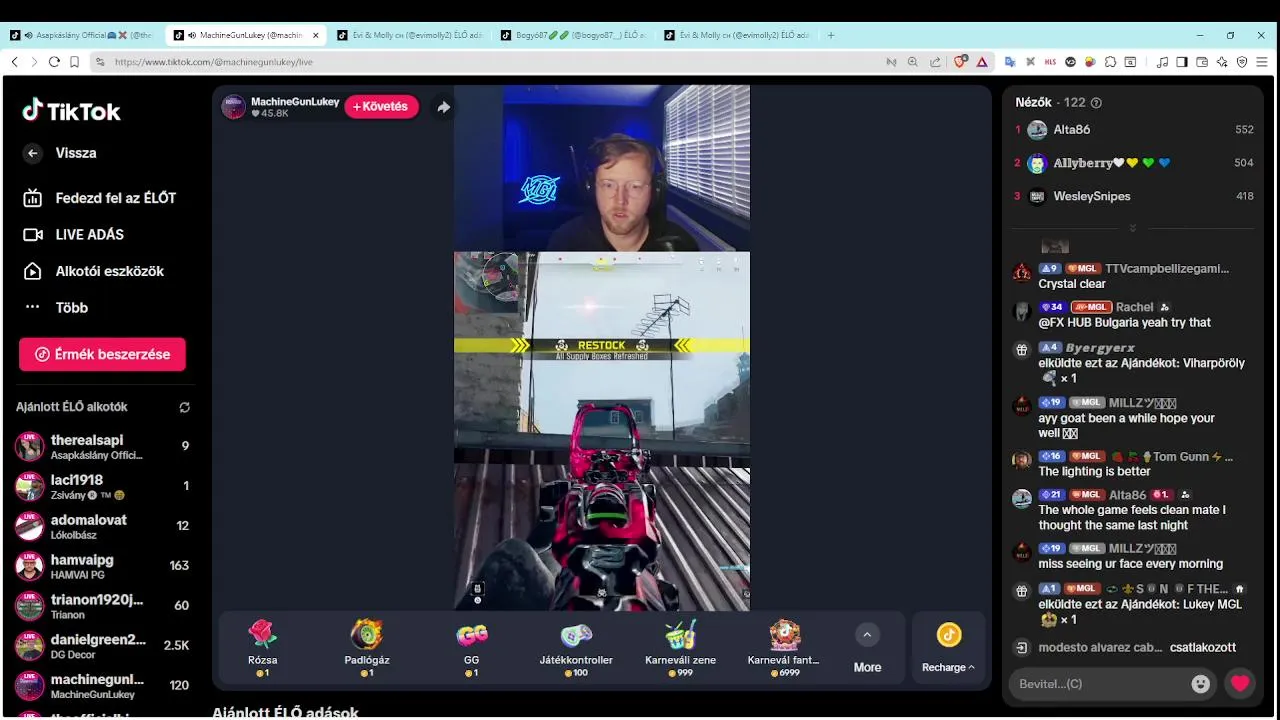Open the emoji picker in chat
1280x720 pixels.
(x=1201, y=684)
